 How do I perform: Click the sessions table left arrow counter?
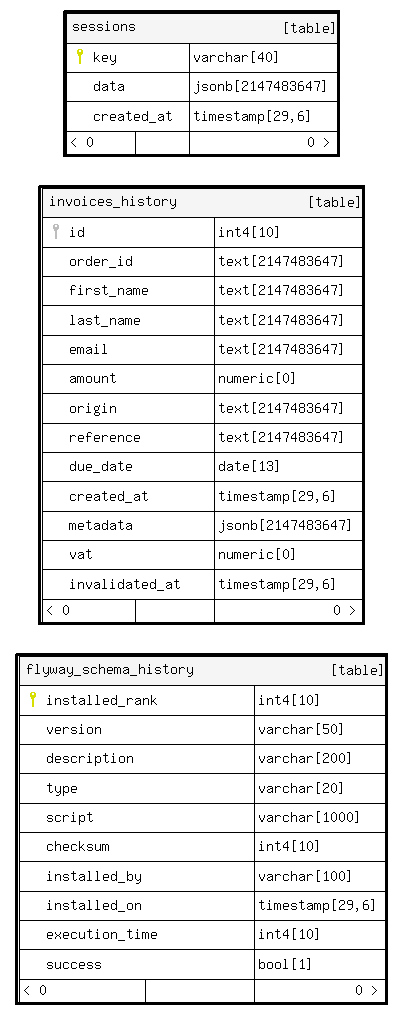tap(82, 143)
